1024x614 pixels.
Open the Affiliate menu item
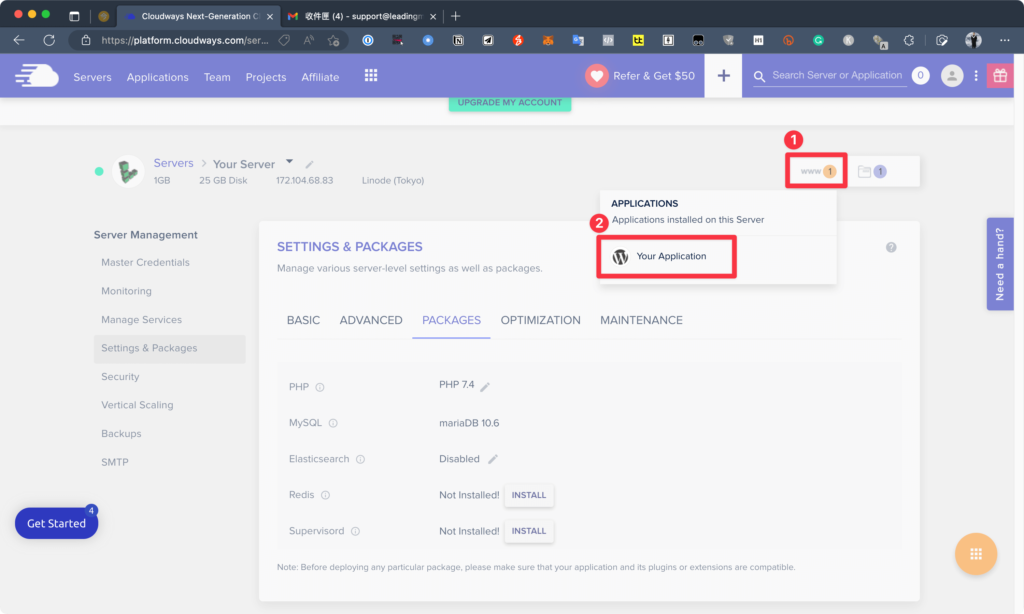pos(320,77)
